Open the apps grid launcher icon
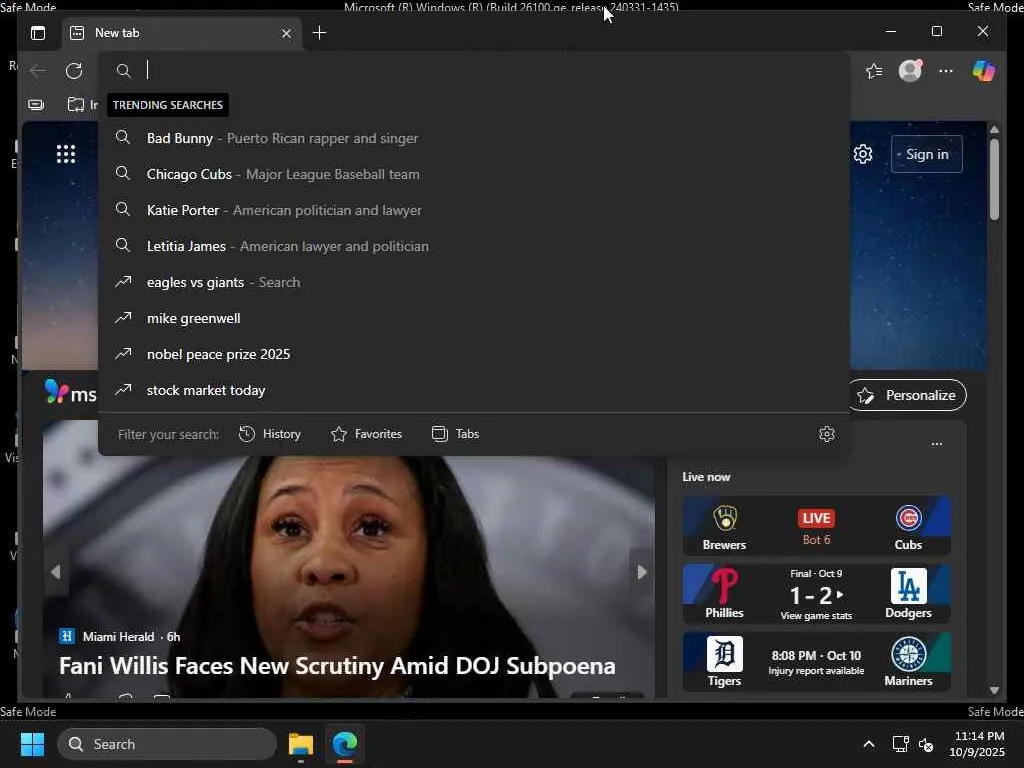The image size is (1024, 768). click(66, 154)
